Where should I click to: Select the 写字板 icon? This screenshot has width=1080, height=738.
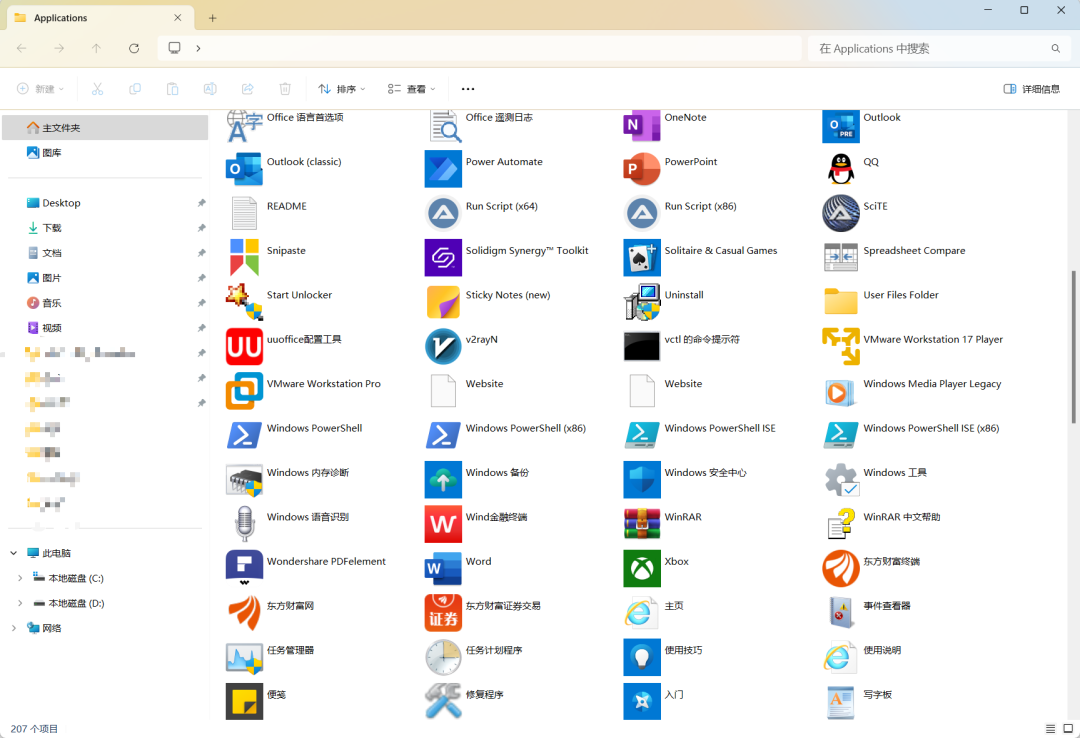(x=840, y=701)
